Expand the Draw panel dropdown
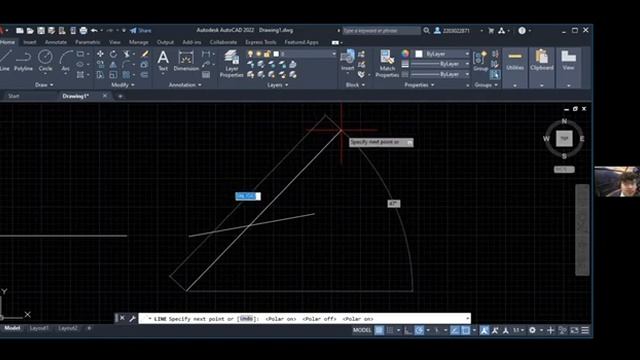The width and height of the screenshot is (640, 360). [x=44, y=85]
